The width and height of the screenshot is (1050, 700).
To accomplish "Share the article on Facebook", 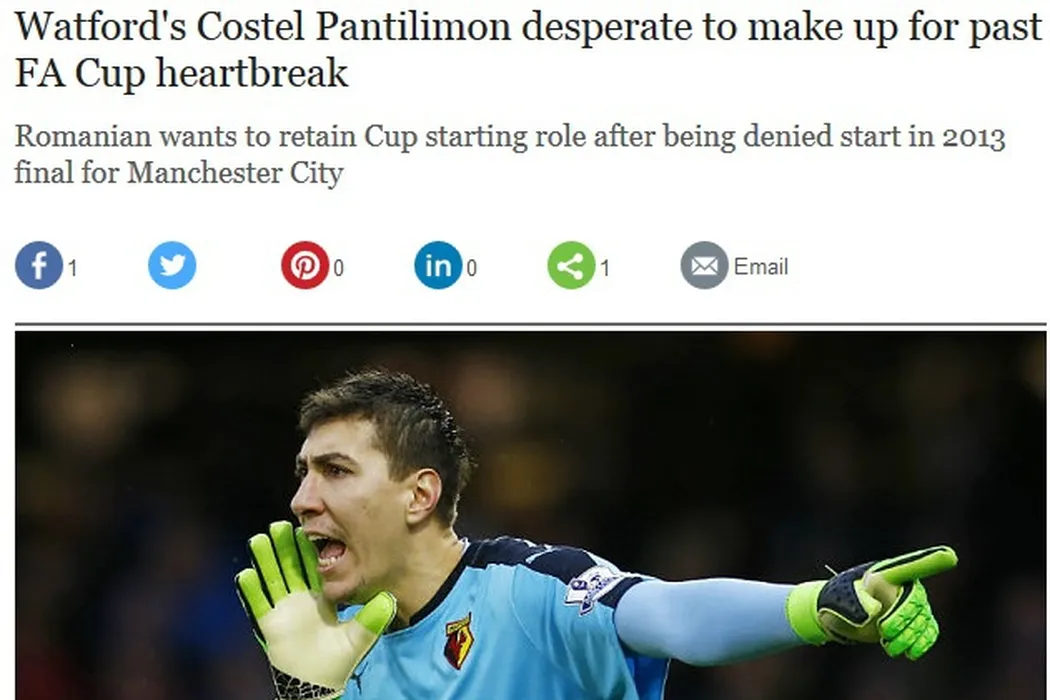I will coord(39,265).
